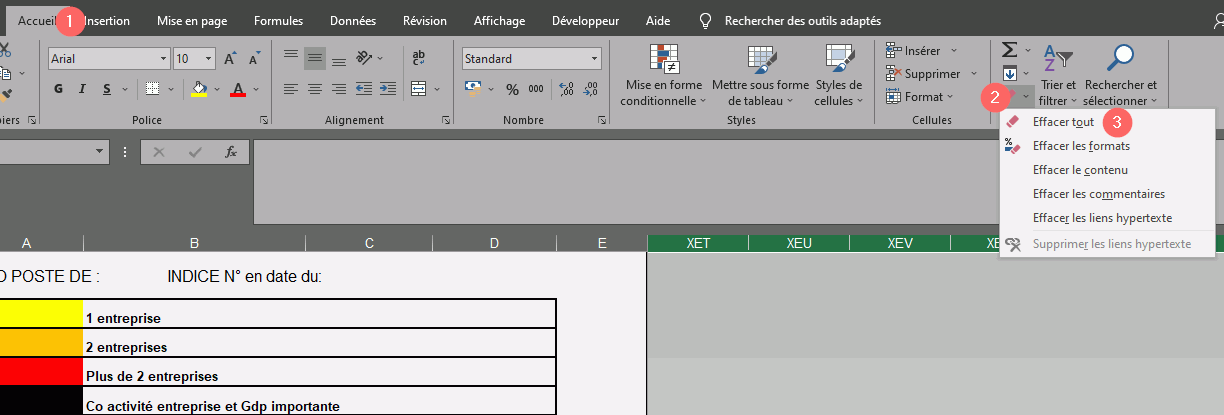Toggle italic formatting

coord(83,89)
